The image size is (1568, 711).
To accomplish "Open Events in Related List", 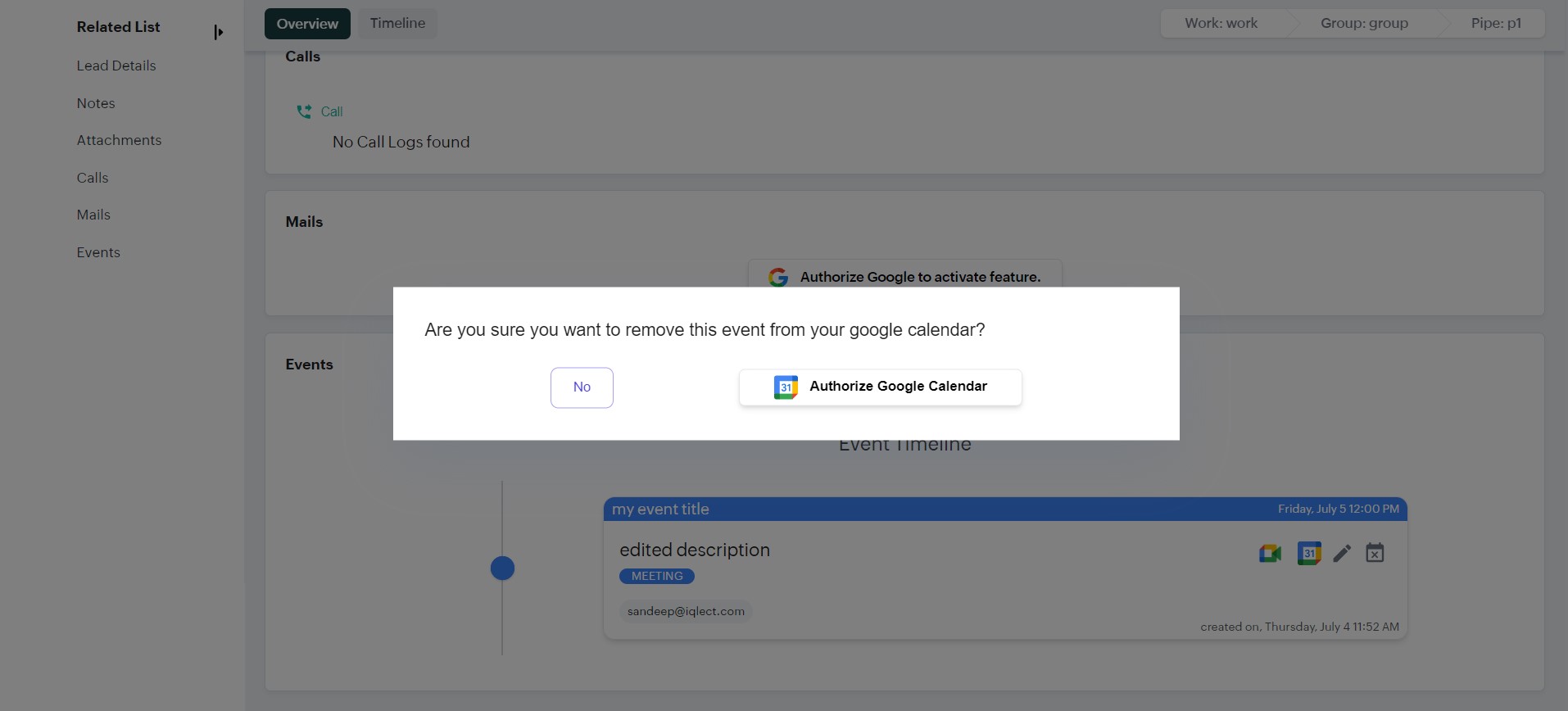I will (98, 252).
